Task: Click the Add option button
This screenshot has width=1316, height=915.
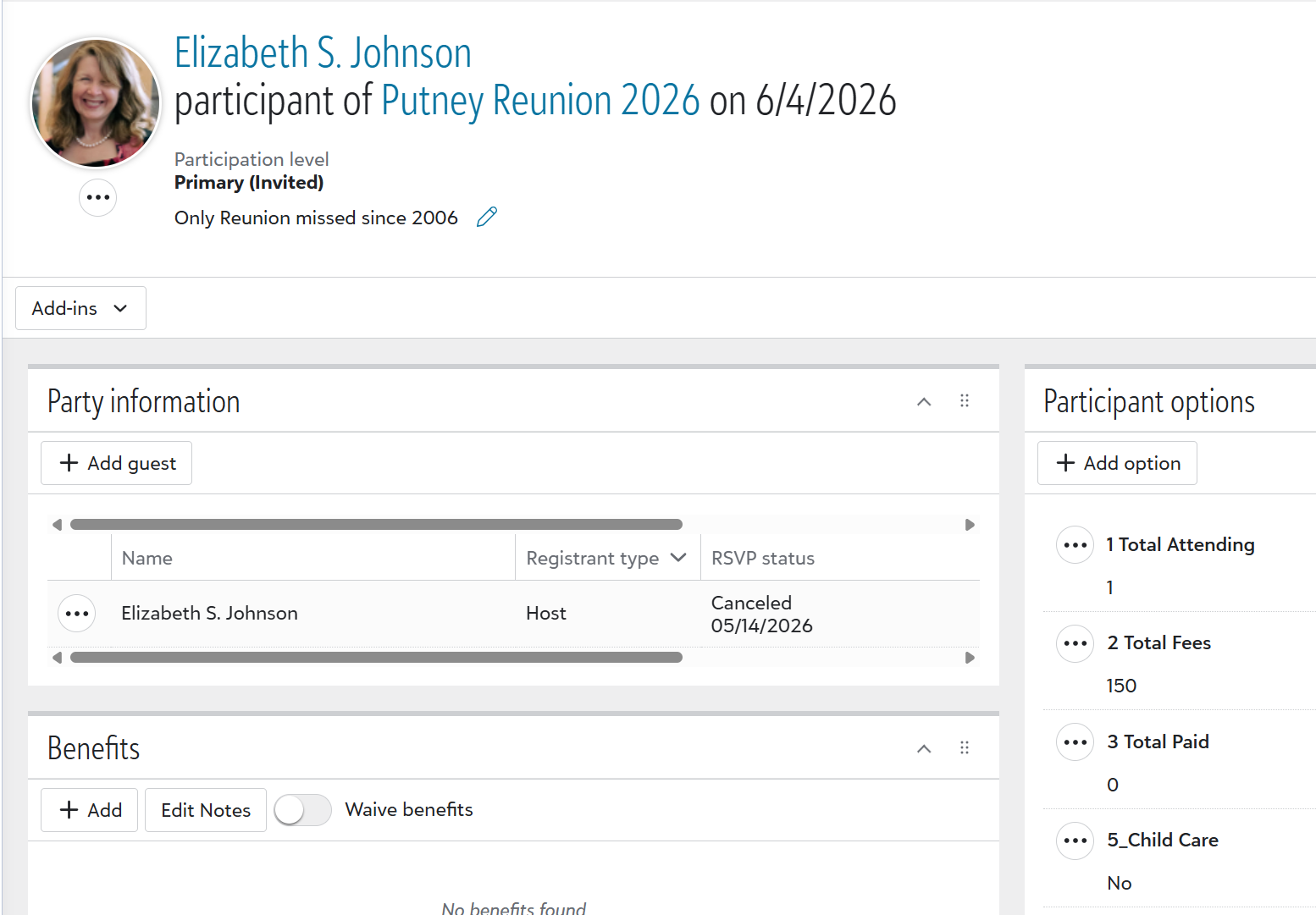Action: coord(1117,463)
